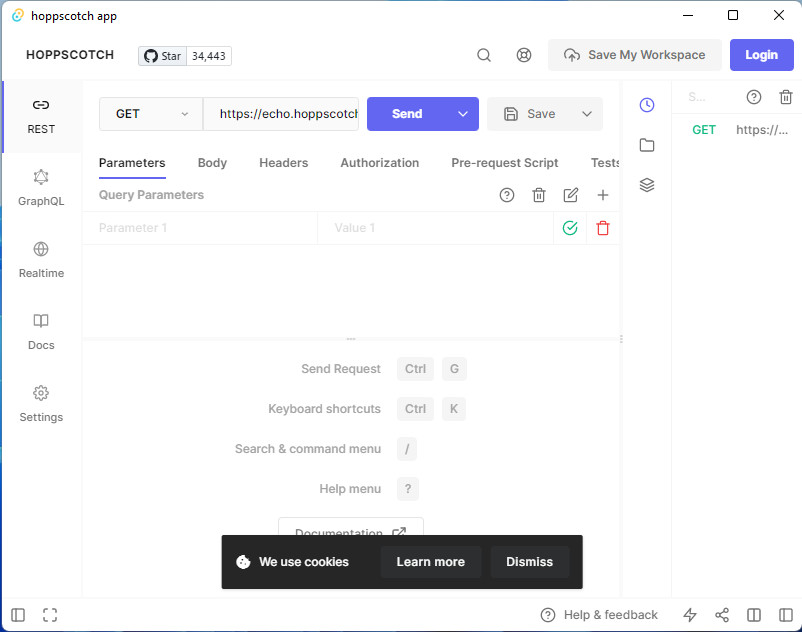Clear all query parameters trash icon
The width and height of the screenshot is (802, 632).
(539, 195)
